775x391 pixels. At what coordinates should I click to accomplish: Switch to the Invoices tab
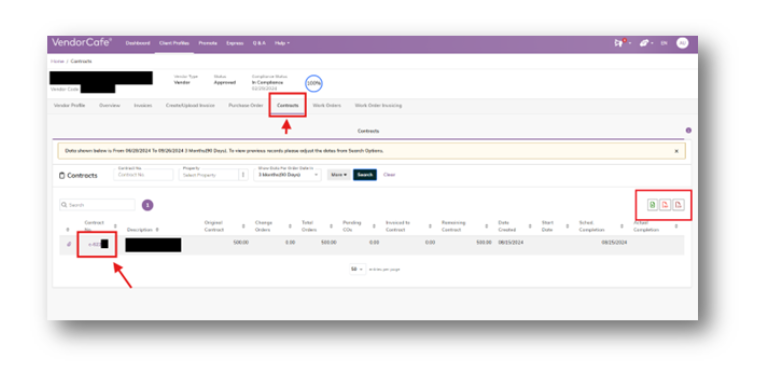point(143,106)
